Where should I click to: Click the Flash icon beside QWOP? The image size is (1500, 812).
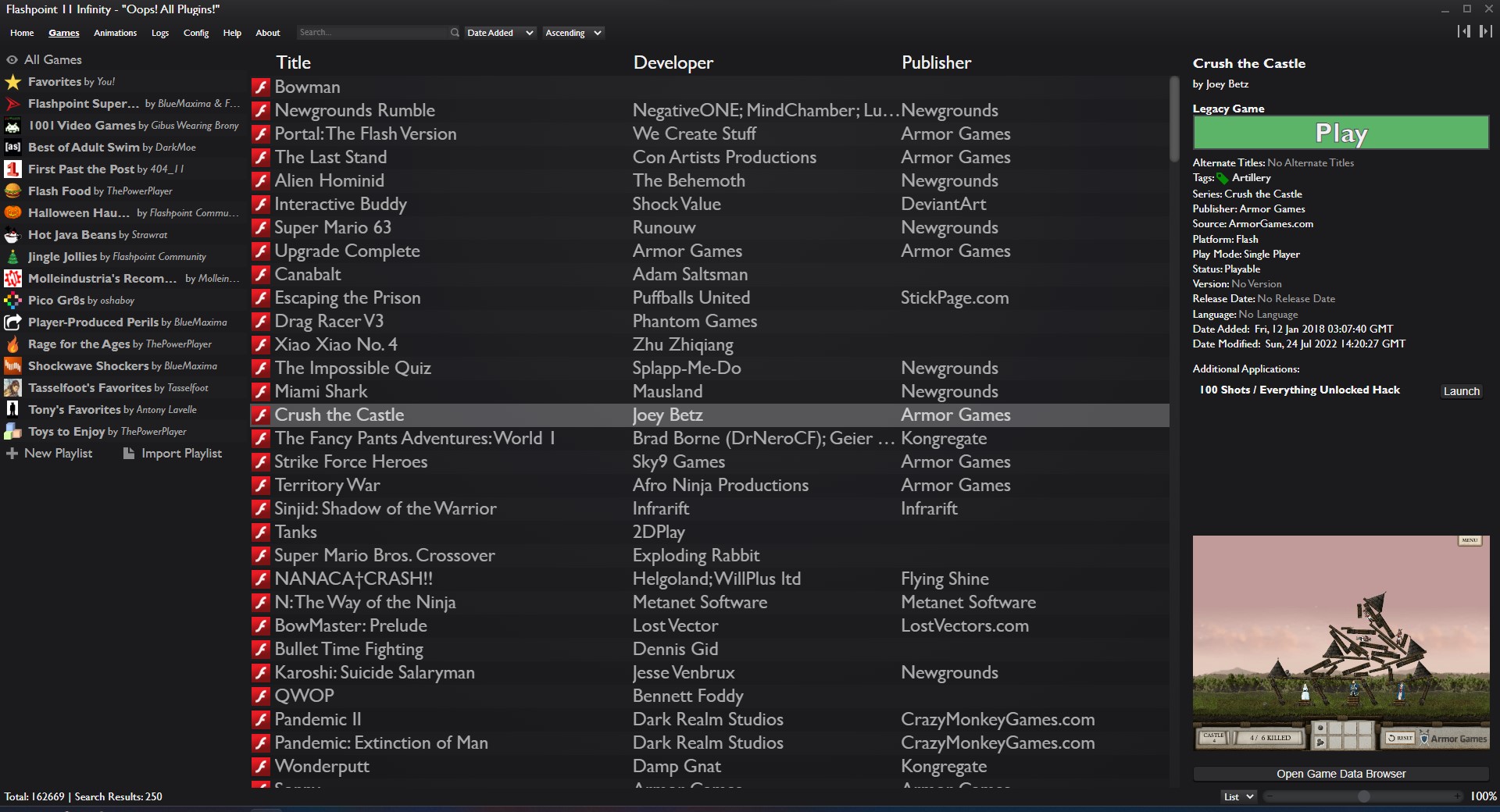pos(261,696)
